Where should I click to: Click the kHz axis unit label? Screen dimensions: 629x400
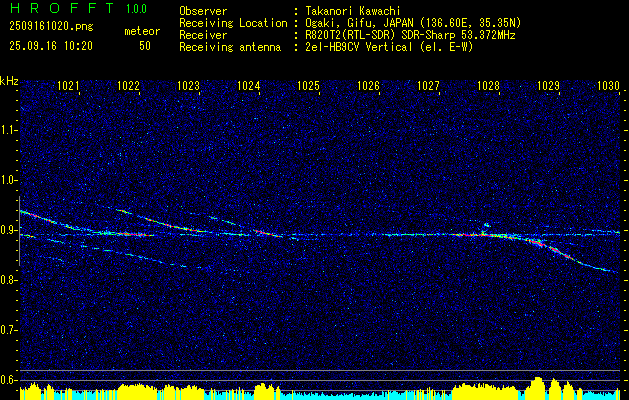(x=9, y=81)
